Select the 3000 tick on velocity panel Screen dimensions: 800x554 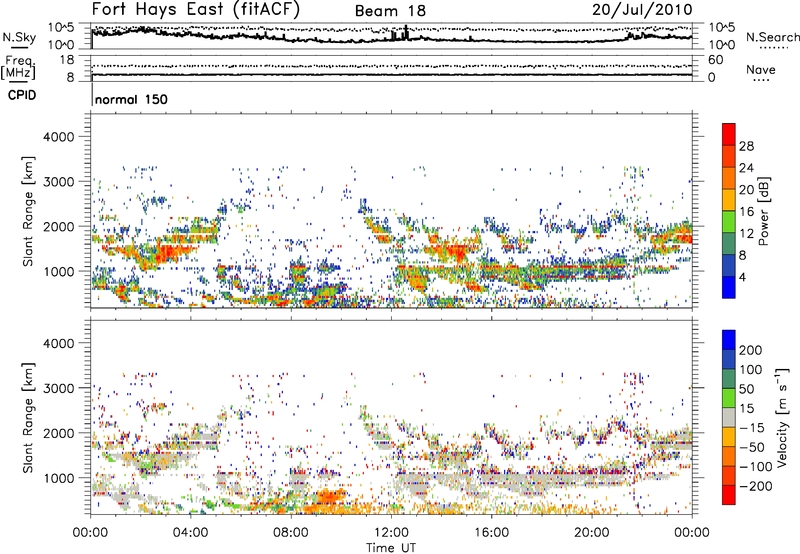click(x=58, y=388)
